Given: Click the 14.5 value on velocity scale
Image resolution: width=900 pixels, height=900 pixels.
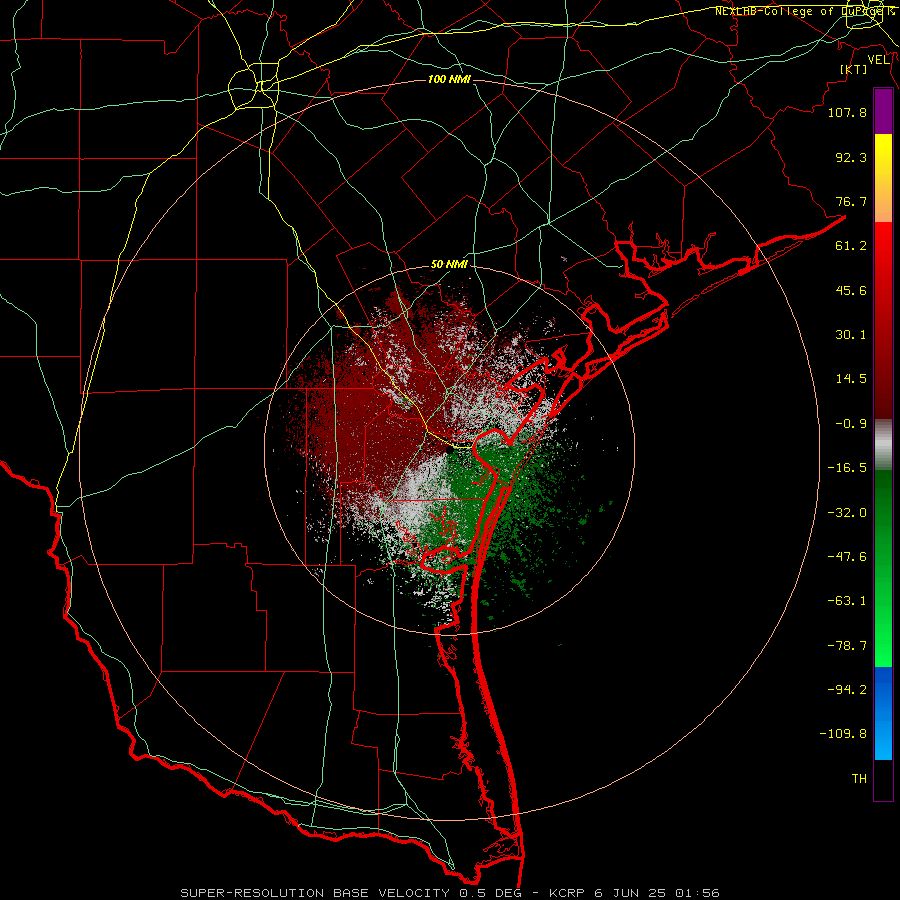Looking at the screenshot, I should (x=851, y=379).
